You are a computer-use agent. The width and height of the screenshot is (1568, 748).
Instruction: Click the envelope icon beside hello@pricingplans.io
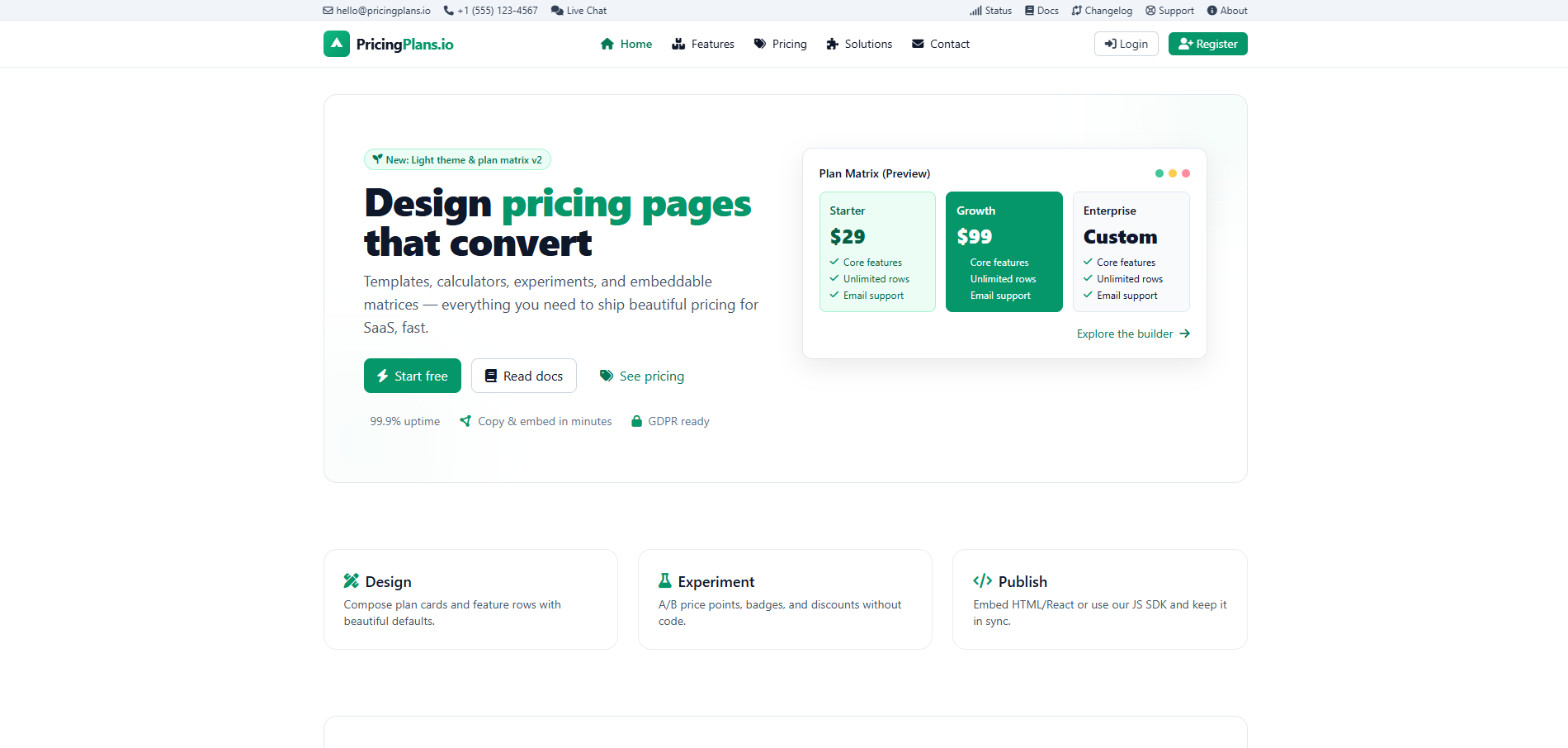click(x=328, y=11)
